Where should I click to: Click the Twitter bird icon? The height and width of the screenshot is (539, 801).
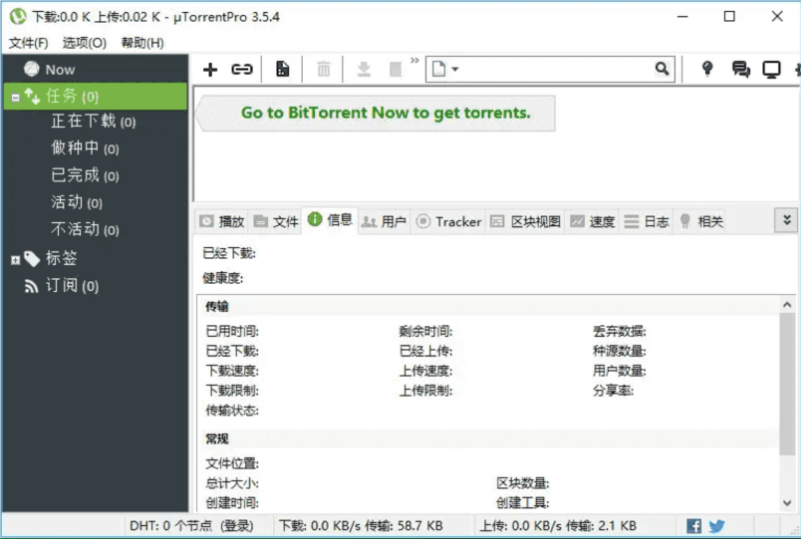pyautogui.click(x=717, y=526)
